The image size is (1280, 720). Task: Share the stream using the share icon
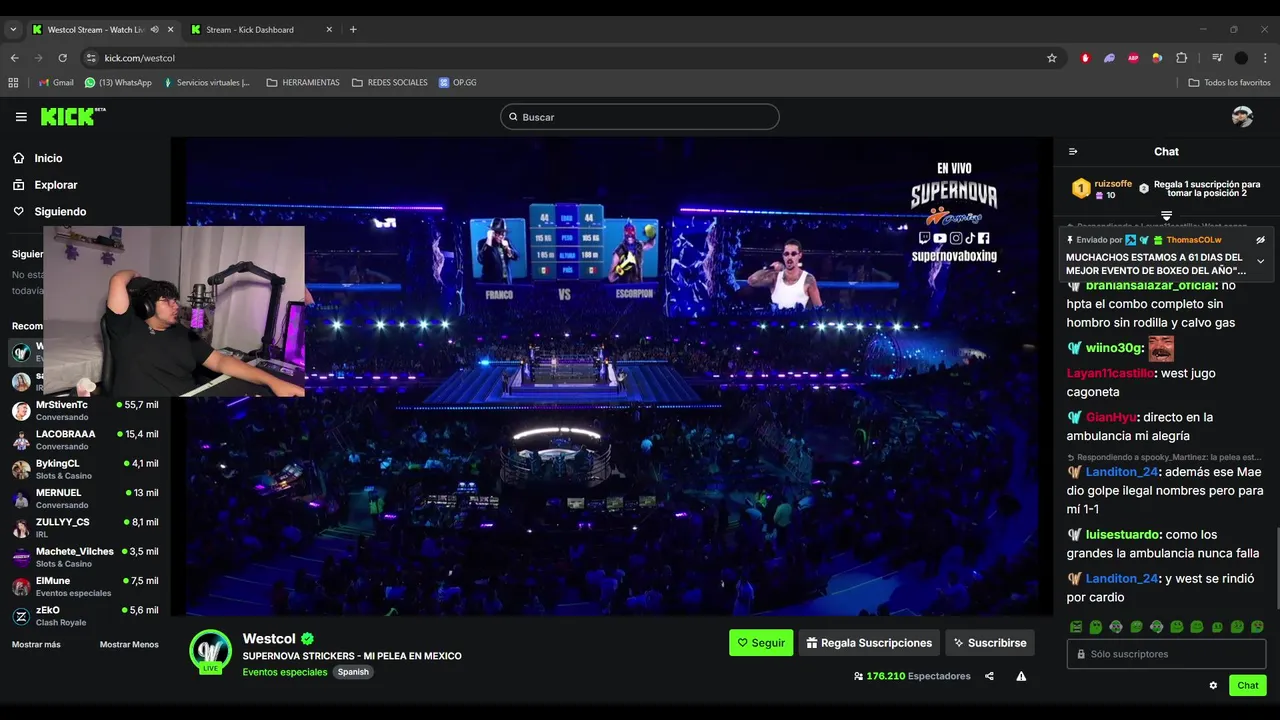pyautogui.click(x=989, y=676)
